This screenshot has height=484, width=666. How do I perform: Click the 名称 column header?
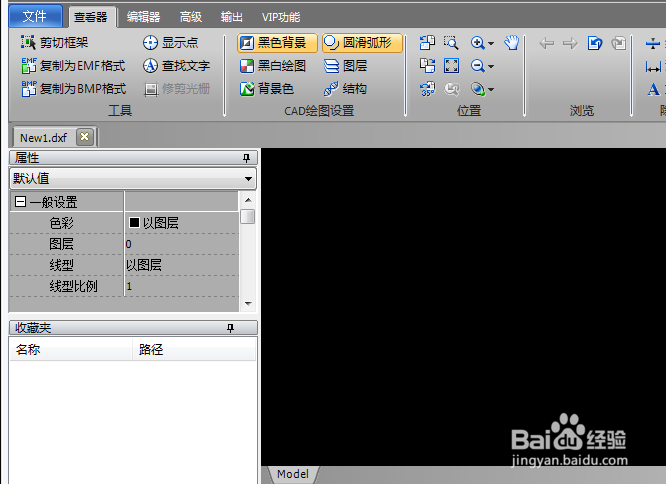point(71,349)
